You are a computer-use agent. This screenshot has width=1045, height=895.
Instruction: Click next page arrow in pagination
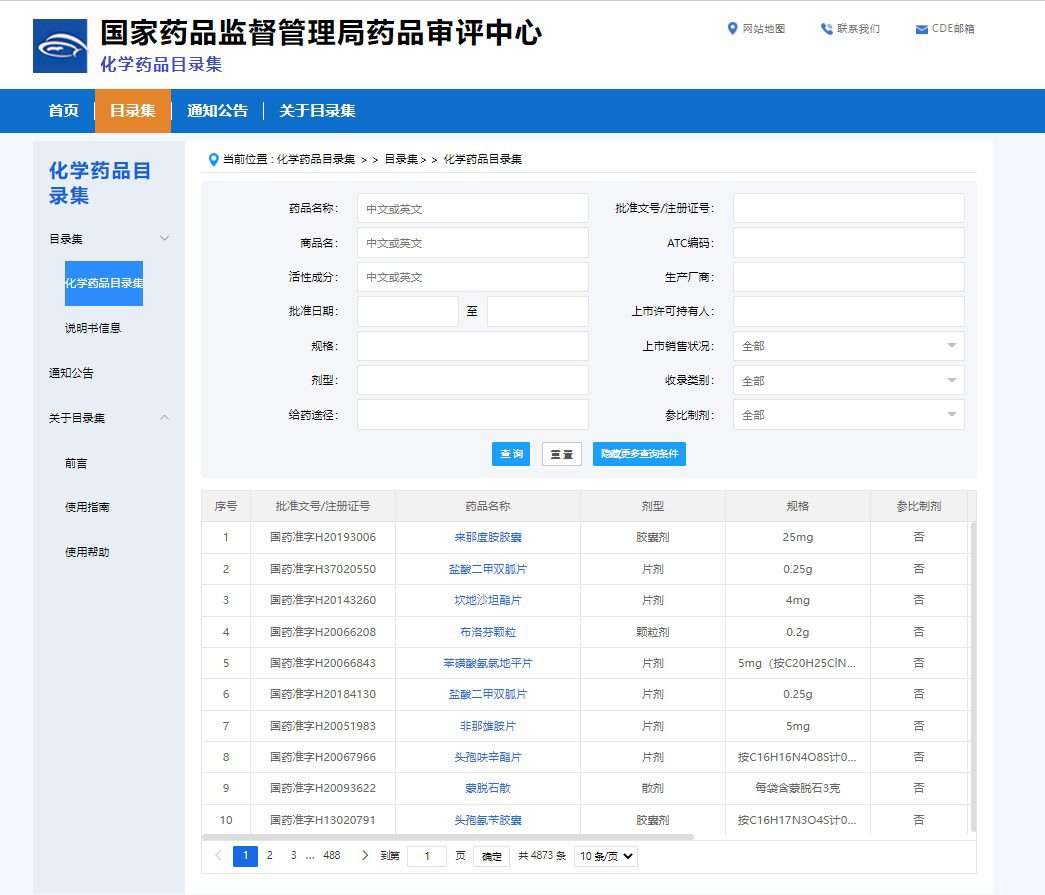tap(365, 855)
